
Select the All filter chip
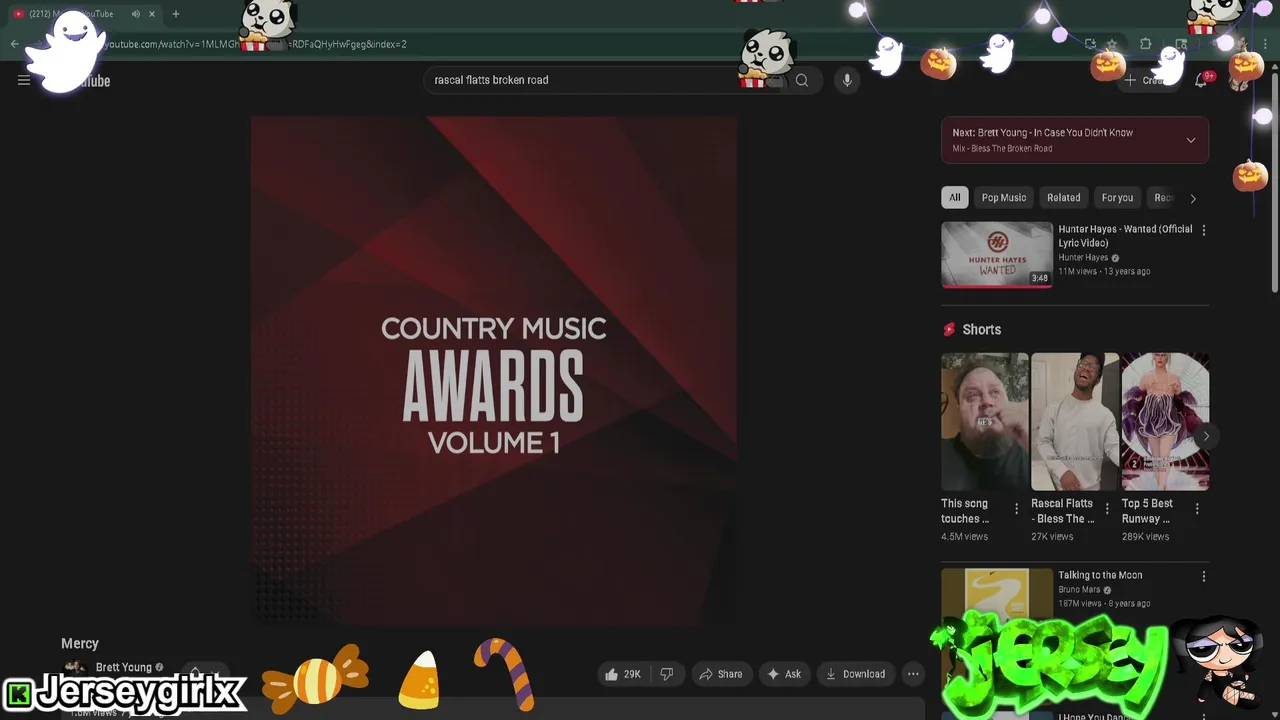coord(955,198)
